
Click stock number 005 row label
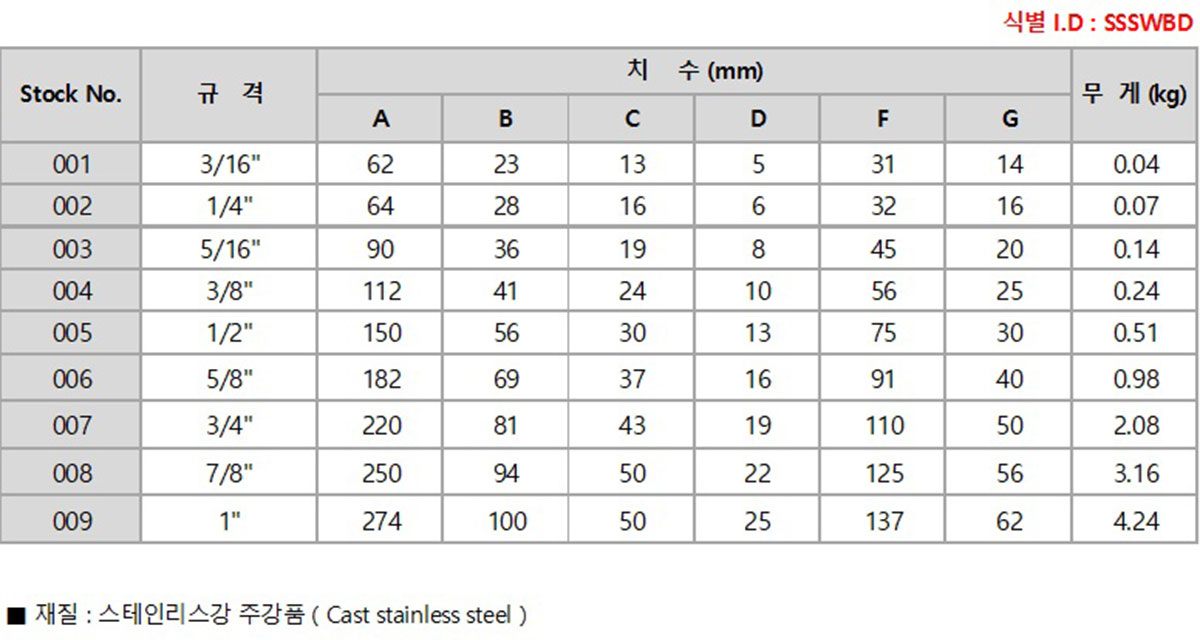(x=71, y=333)
